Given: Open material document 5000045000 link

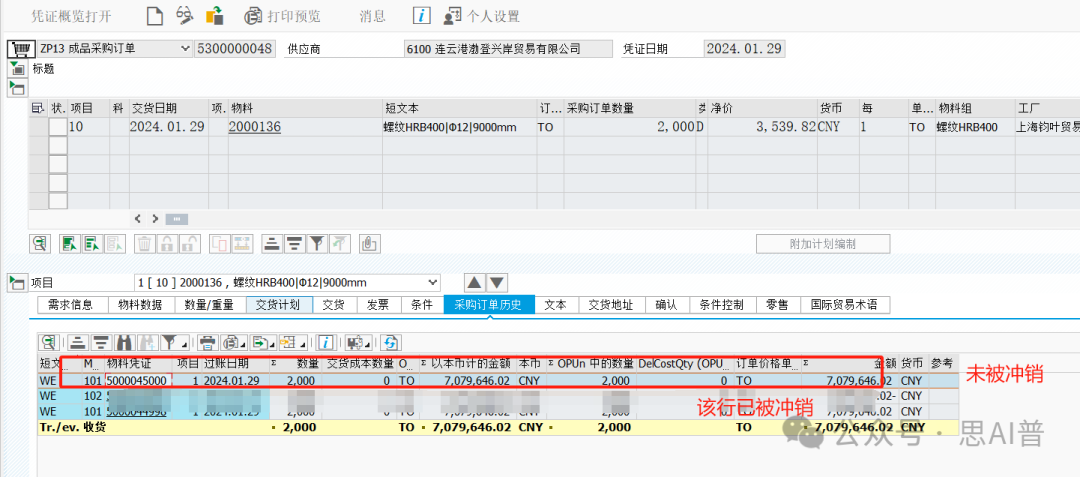Looking at the screenshot, I should 137,381.
